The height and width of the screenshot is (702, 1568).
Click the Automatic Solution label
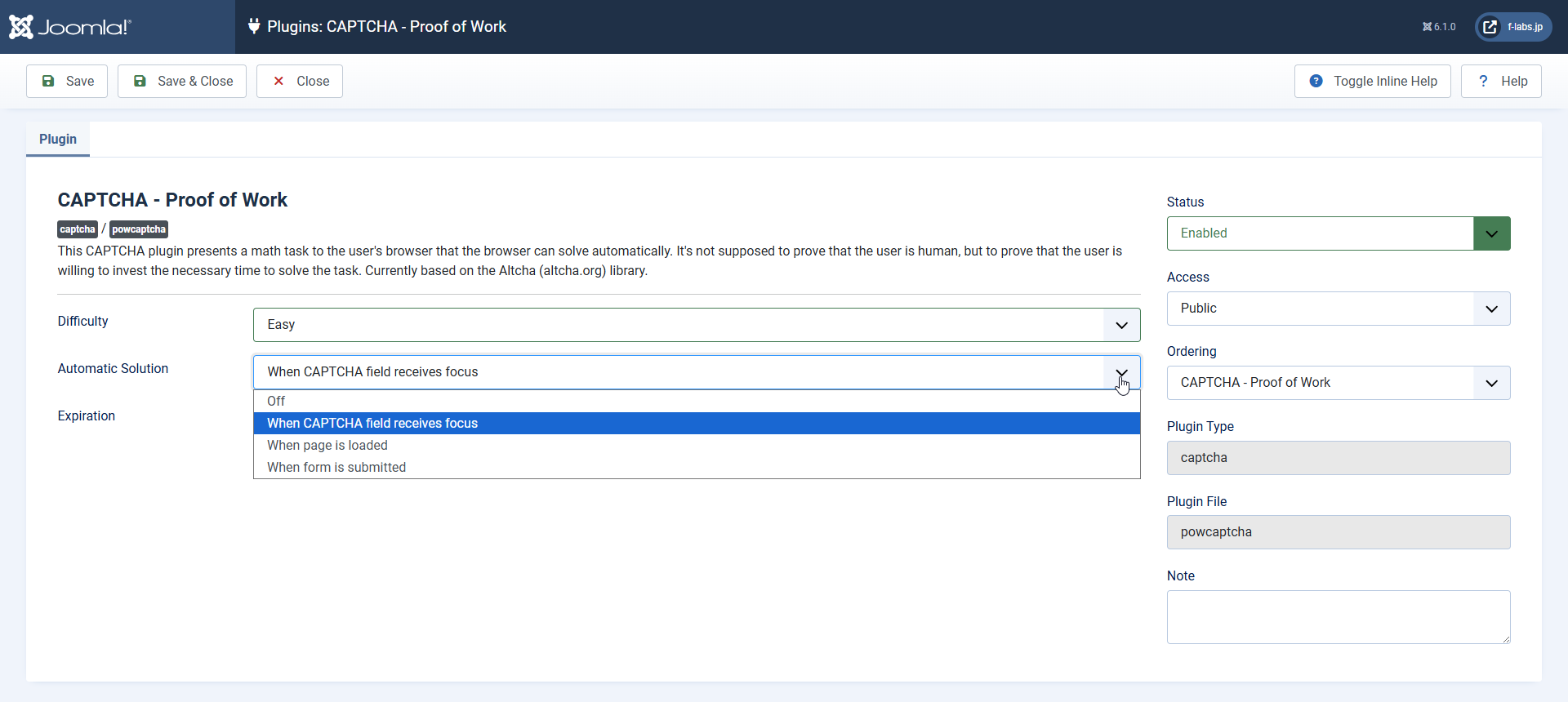tap(113, 368)
